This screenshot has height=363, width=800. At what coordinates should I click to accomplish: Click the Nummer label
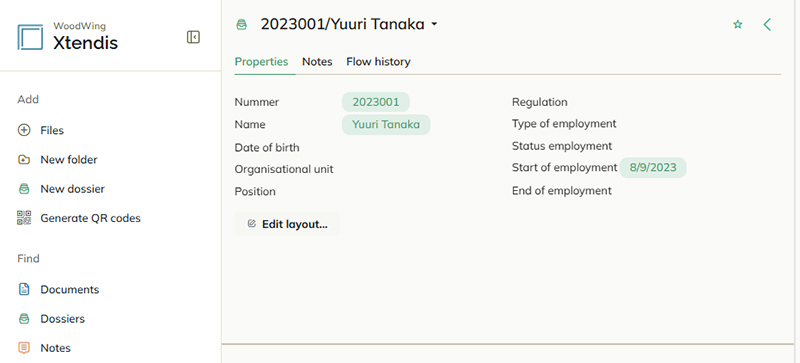coord(257,102)
